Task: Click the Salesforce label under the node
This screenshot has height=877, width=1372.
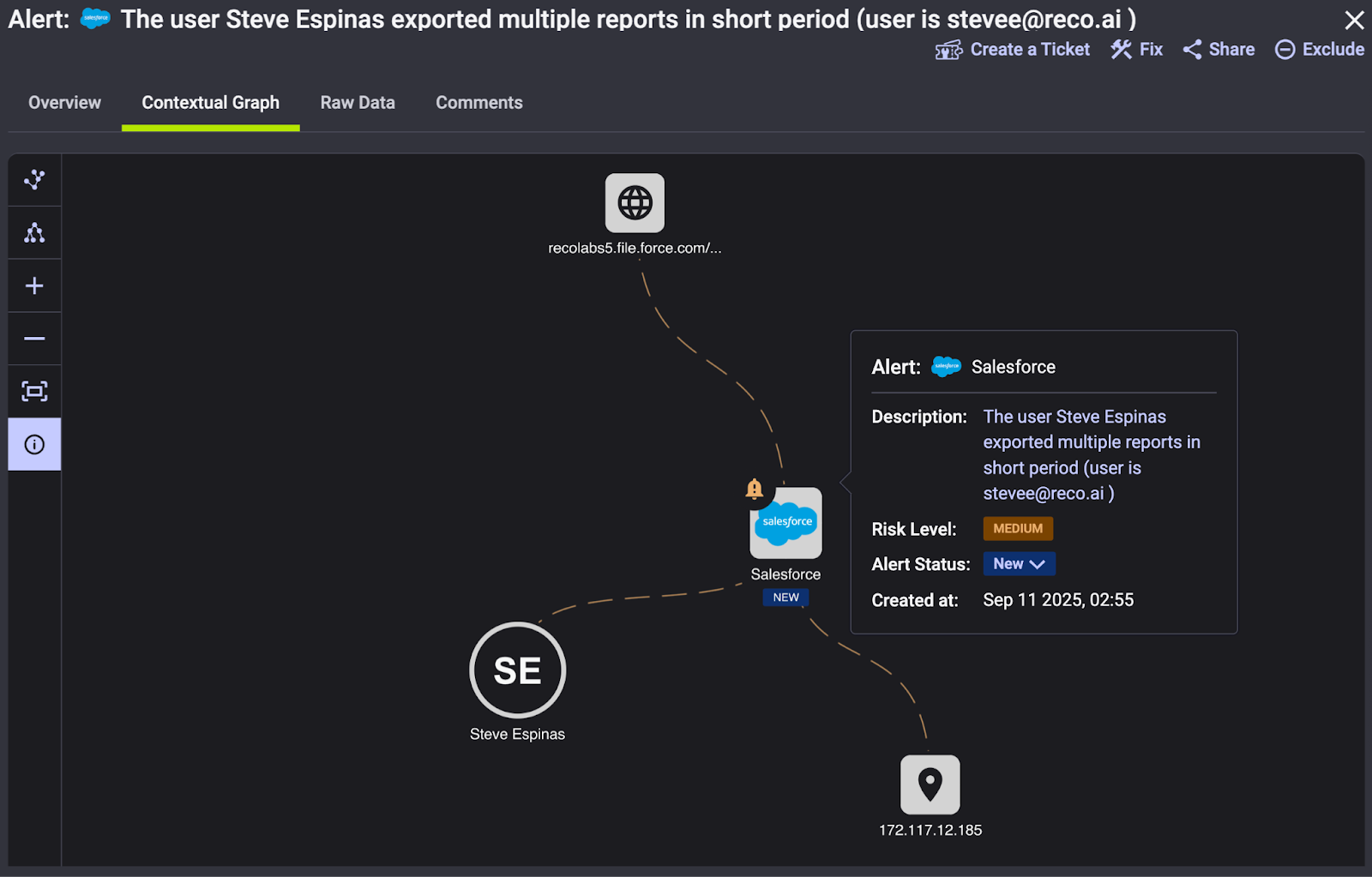Action: coord(785,574)
